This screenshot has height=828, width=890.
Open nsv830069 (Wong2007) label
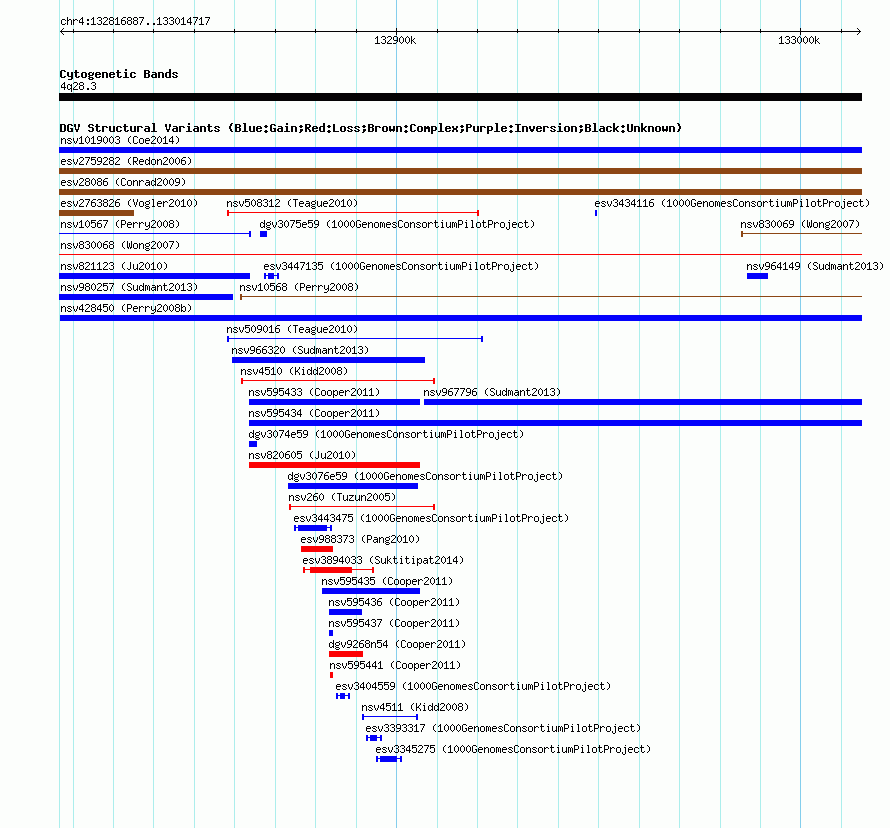(800, 224)
